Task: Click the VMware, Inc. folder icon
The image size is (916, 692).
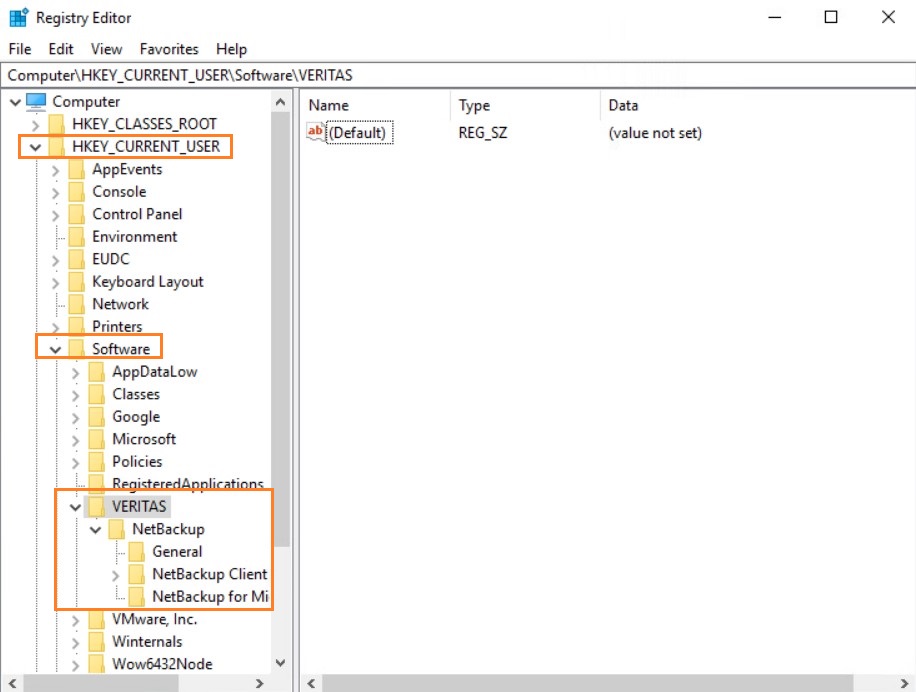Action: coord(97,620)
